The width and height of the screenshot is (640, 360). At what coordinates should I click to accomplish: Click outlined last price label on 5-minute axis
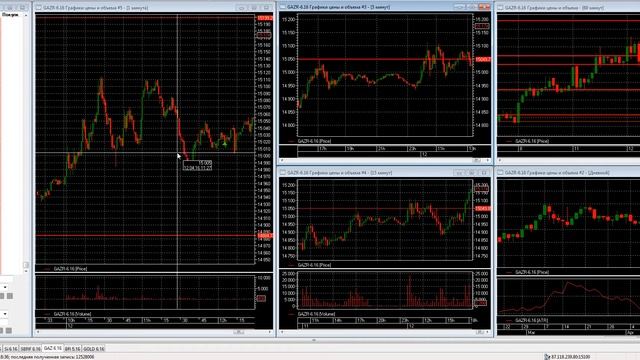point(482,26)
